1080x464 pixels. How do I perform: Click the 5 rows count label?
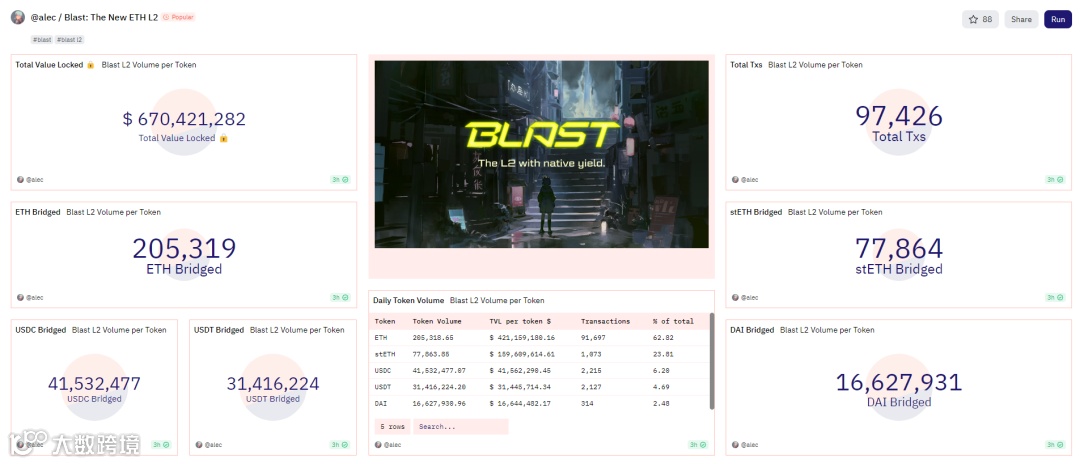pos(392,427)
